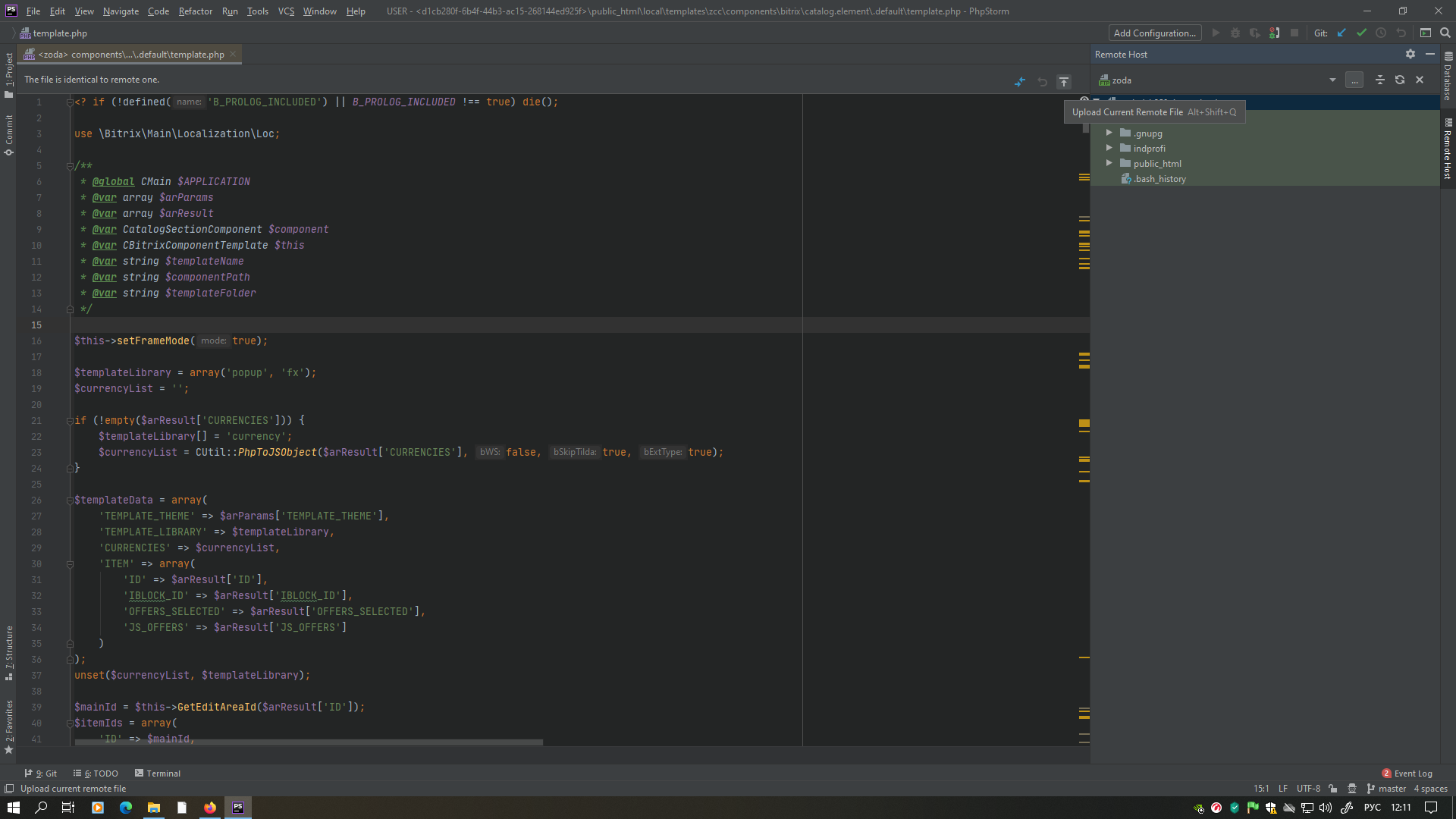The height and width of the screenshot is (819, 1456).
Task: Collapse the if block fold at line 21
Action: [70, 420]
